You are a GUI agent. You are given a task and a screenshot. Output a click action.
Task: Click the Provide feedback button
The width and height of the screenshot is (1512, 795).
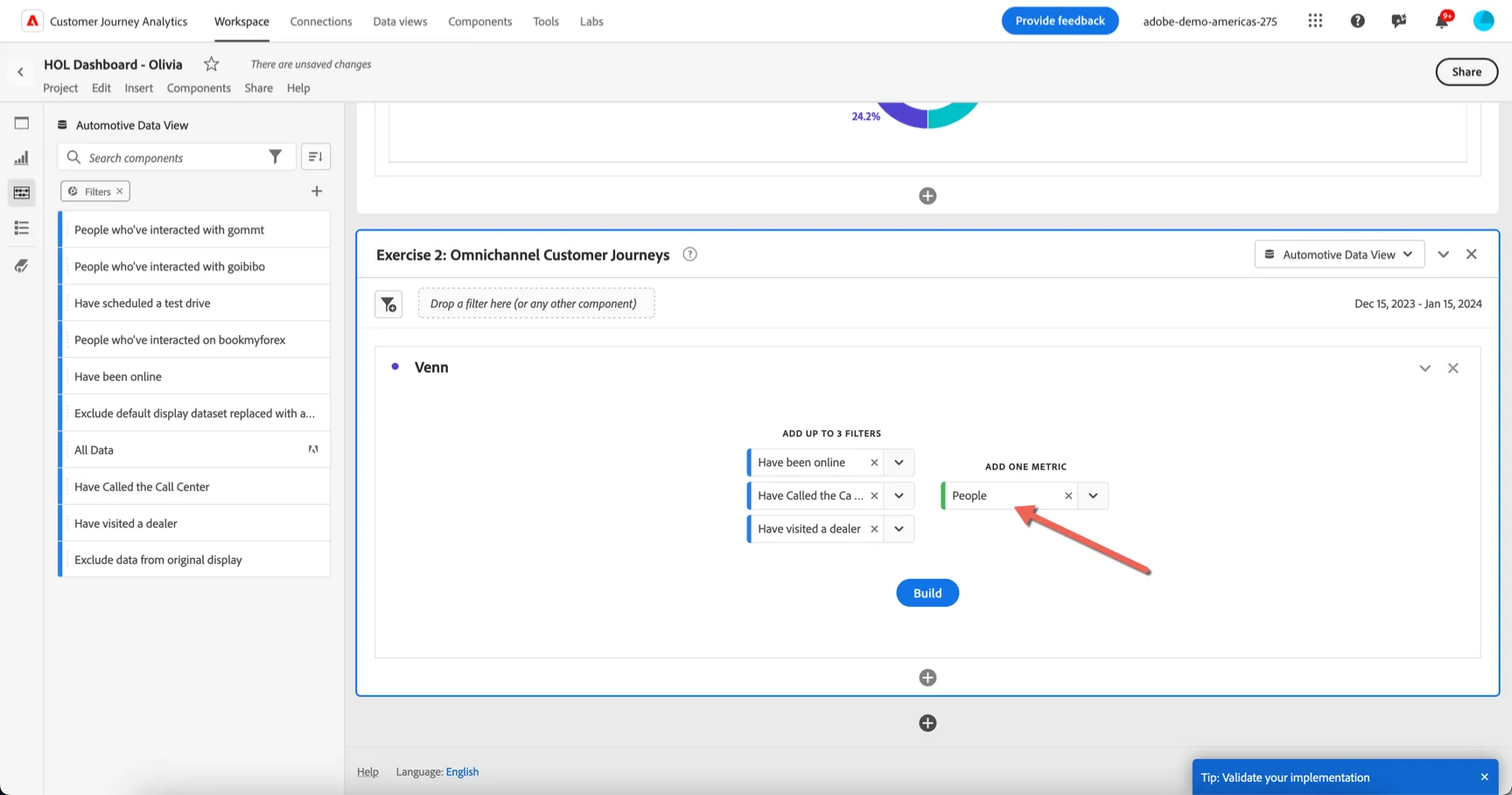1060,21
